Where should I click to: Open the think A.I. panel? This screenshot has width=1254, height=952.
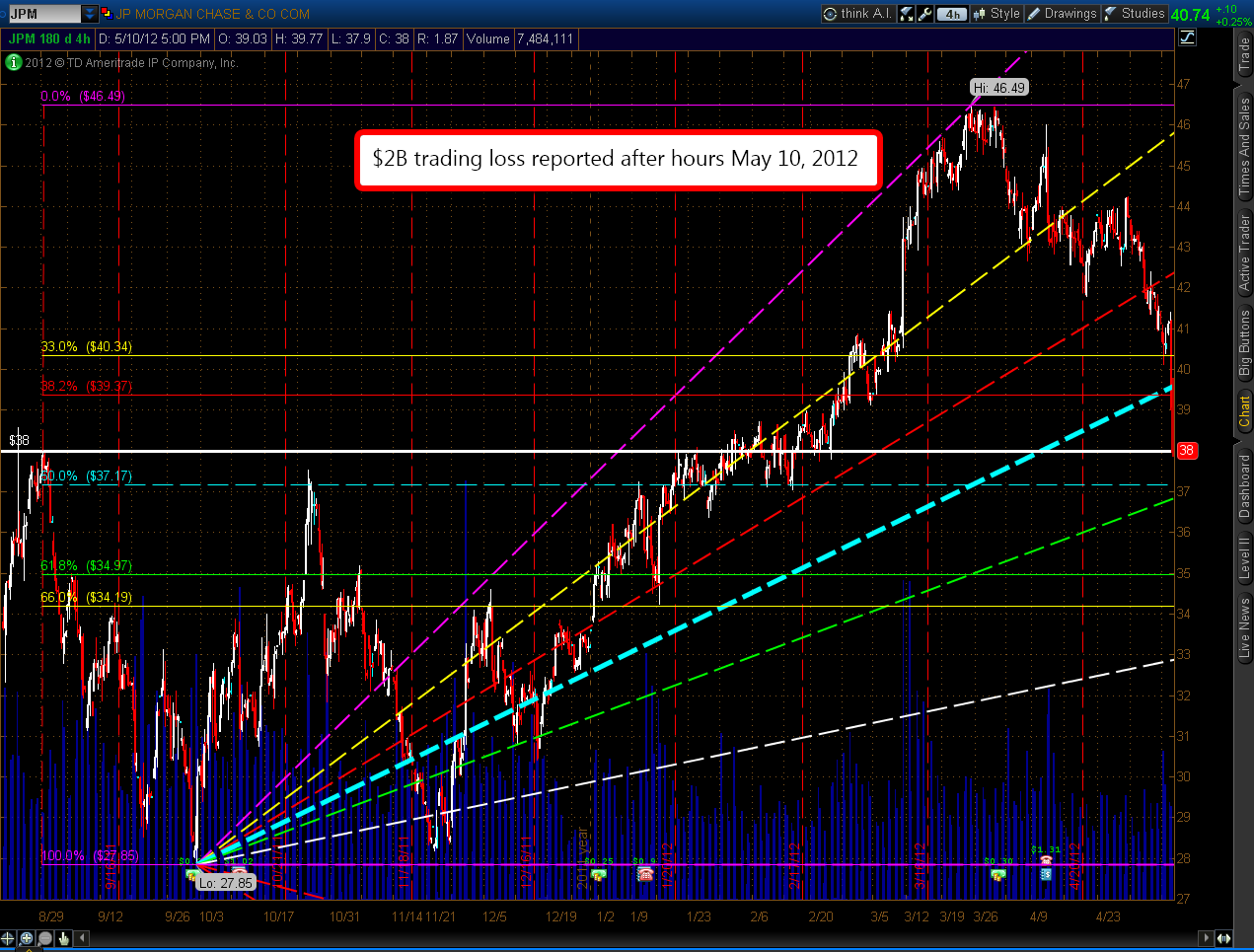tap(857, 14)
